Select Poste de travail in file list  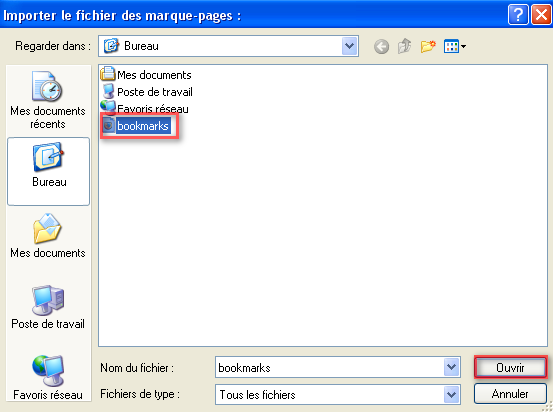[147, 92]
